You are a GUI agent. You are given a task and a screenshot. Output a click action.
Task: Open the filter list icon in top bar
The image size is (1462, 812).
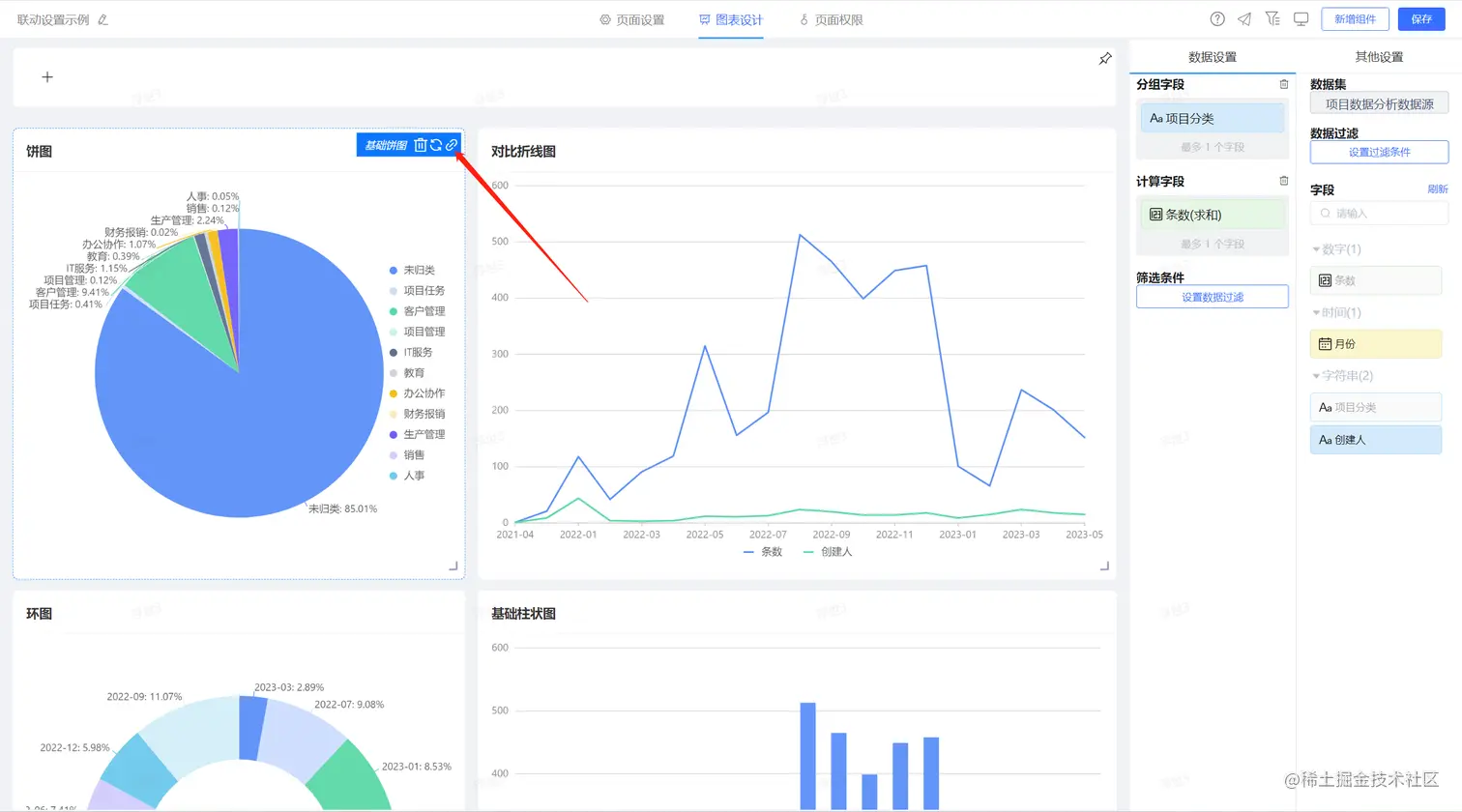[x=1272, y=19]
